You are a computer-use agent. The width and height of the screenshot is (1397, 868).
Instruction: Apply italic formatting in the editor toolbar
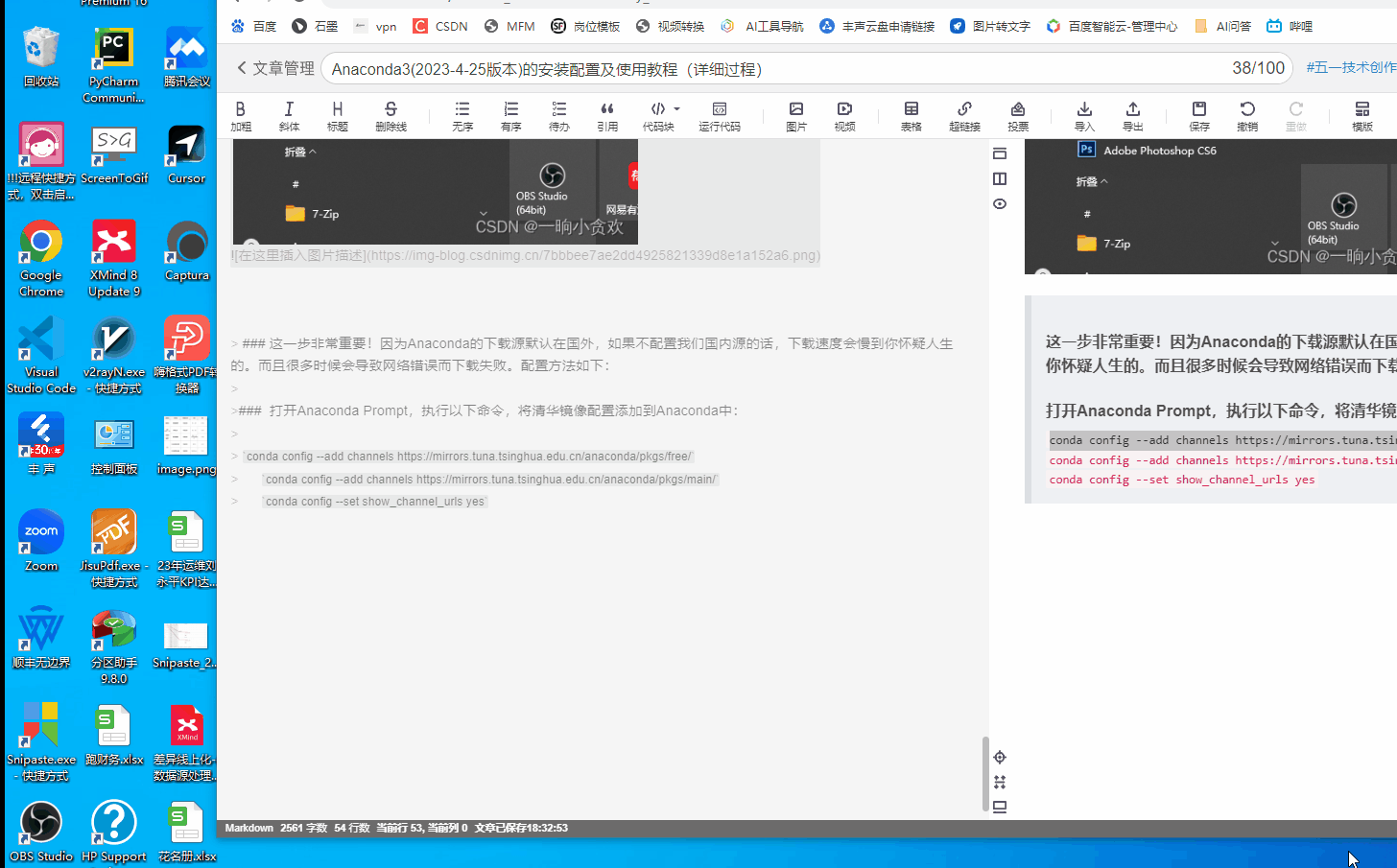click(x=290, y=115)
